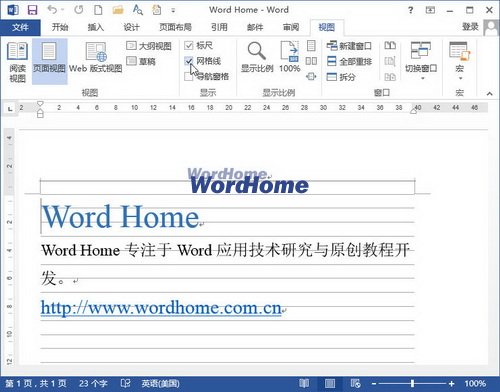
Task: Click the Redo icon in title bar
Action: click(79, 10)
